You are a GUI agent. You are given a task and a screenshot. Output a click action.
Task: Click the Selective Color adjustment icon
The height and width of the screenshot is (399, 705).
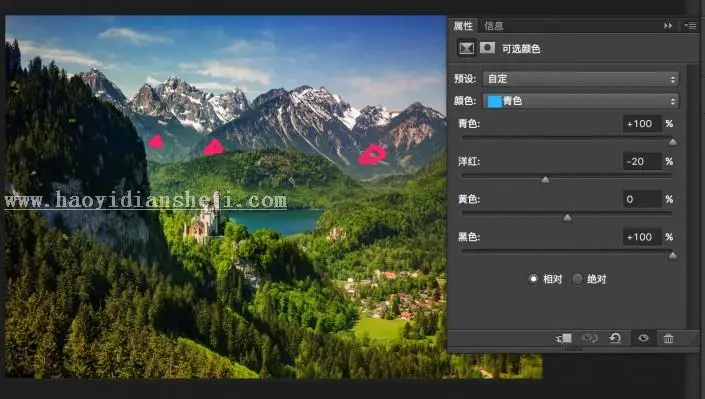pos(466,48)
